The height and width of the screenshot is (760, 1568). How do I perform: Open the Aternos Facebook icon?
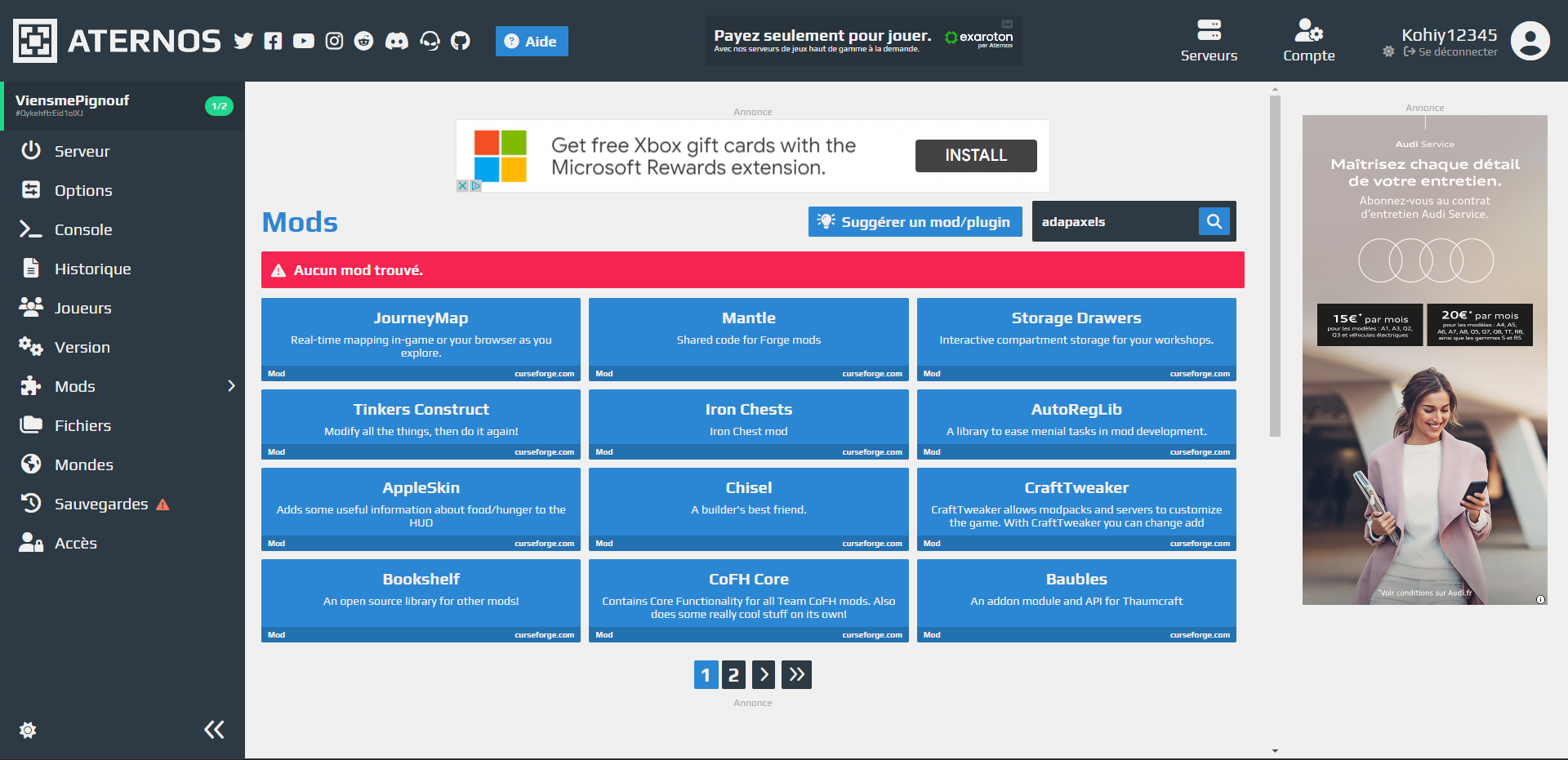tap(274, 41)
